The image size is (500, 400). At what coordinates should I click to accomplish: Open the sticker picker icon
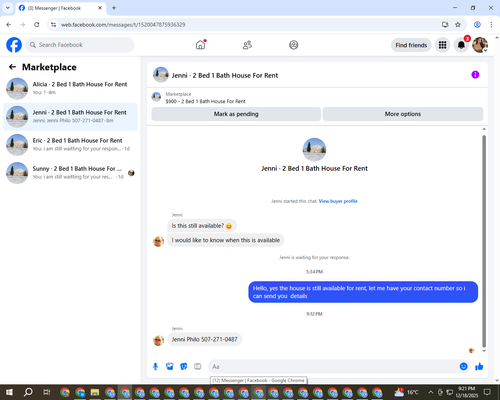tap(184, 367)
